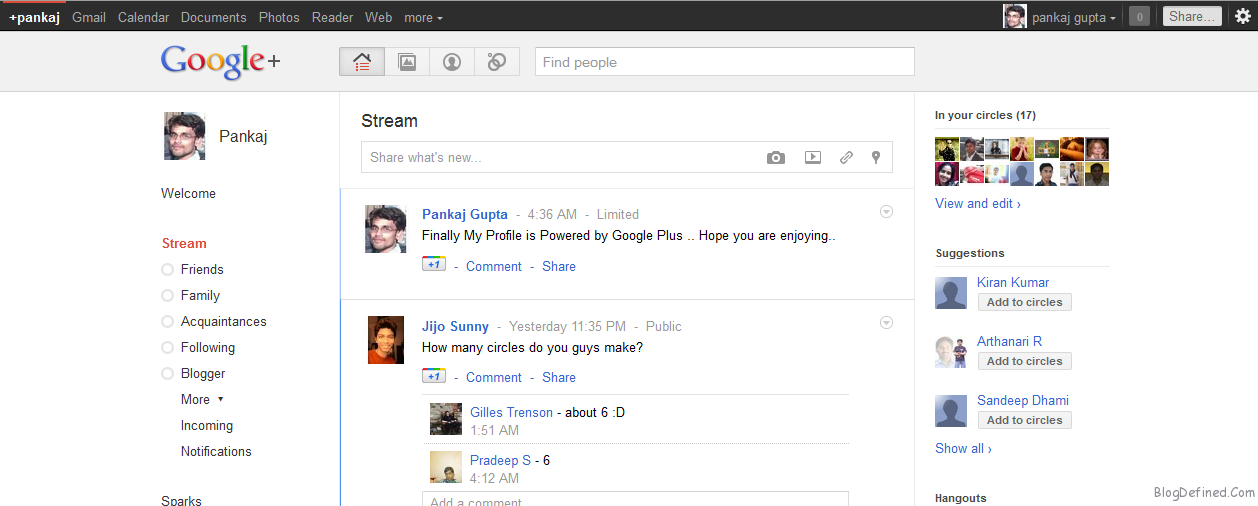Viewport: 1258px width, 506px height.
Task: Add Kiran Kumar to circles
Action: click(1024, 302)
